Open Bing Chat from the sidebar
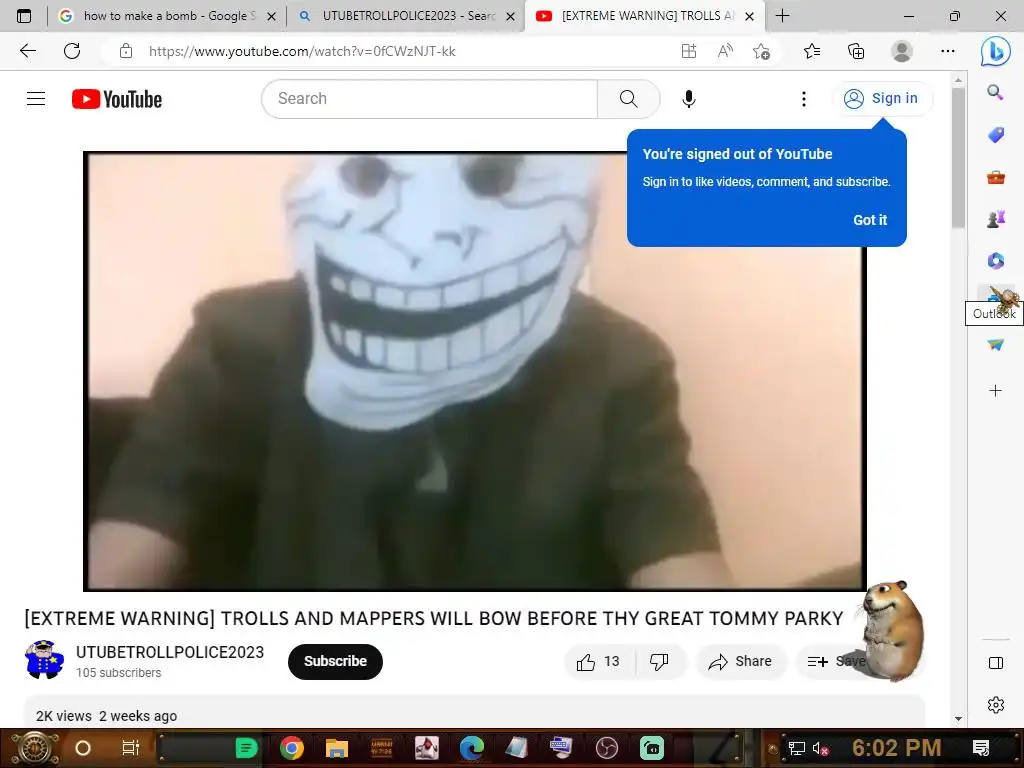The image size is (1024, 768). tap(995, 51)
